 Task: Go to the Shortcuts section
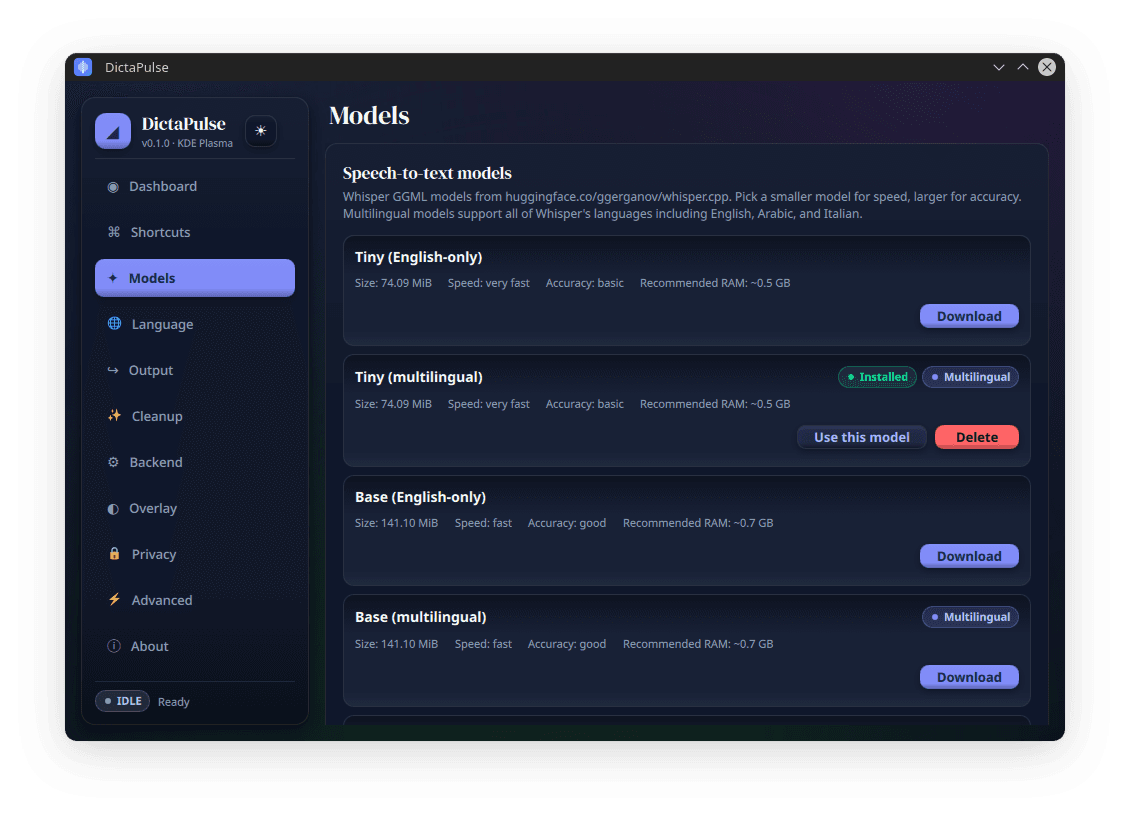[x=195, y=232]
